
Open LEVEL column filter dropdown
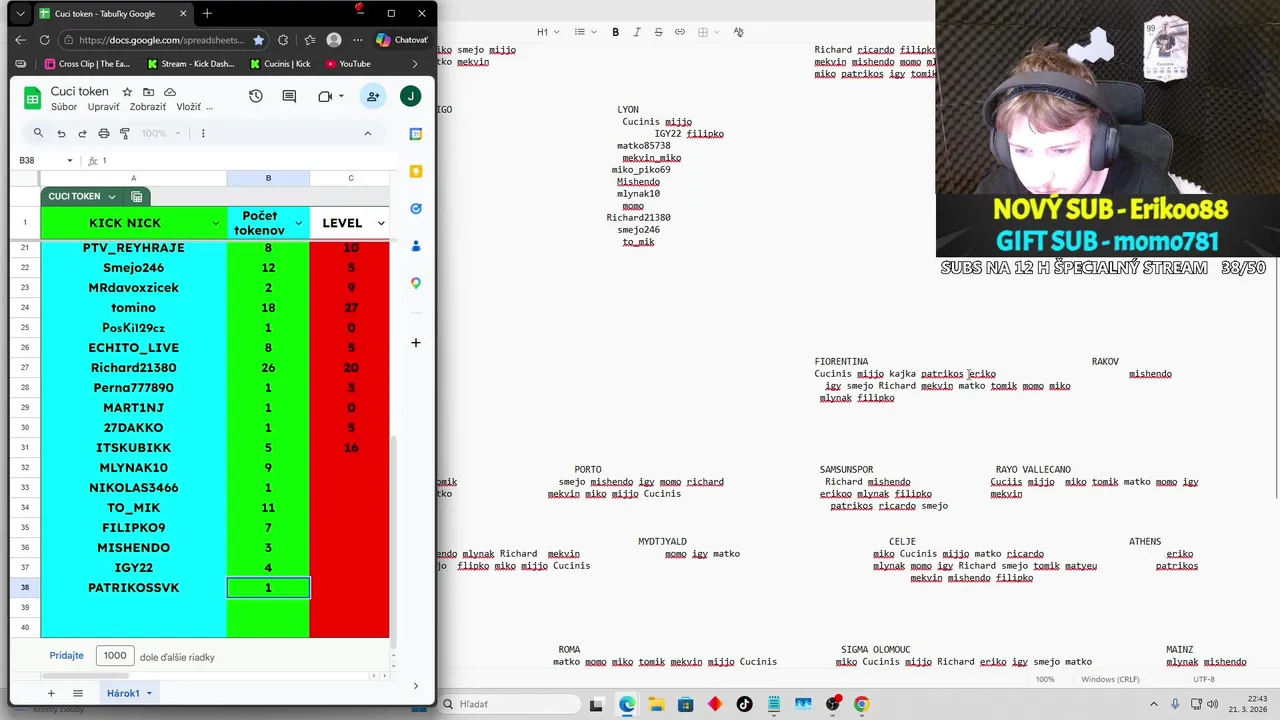click(x=381, y=223)
